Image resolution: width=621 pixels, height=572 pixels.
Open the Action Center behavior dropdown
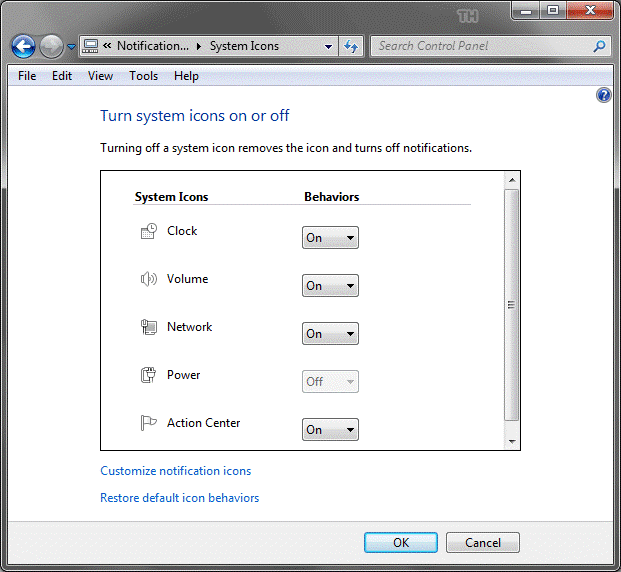330,429
